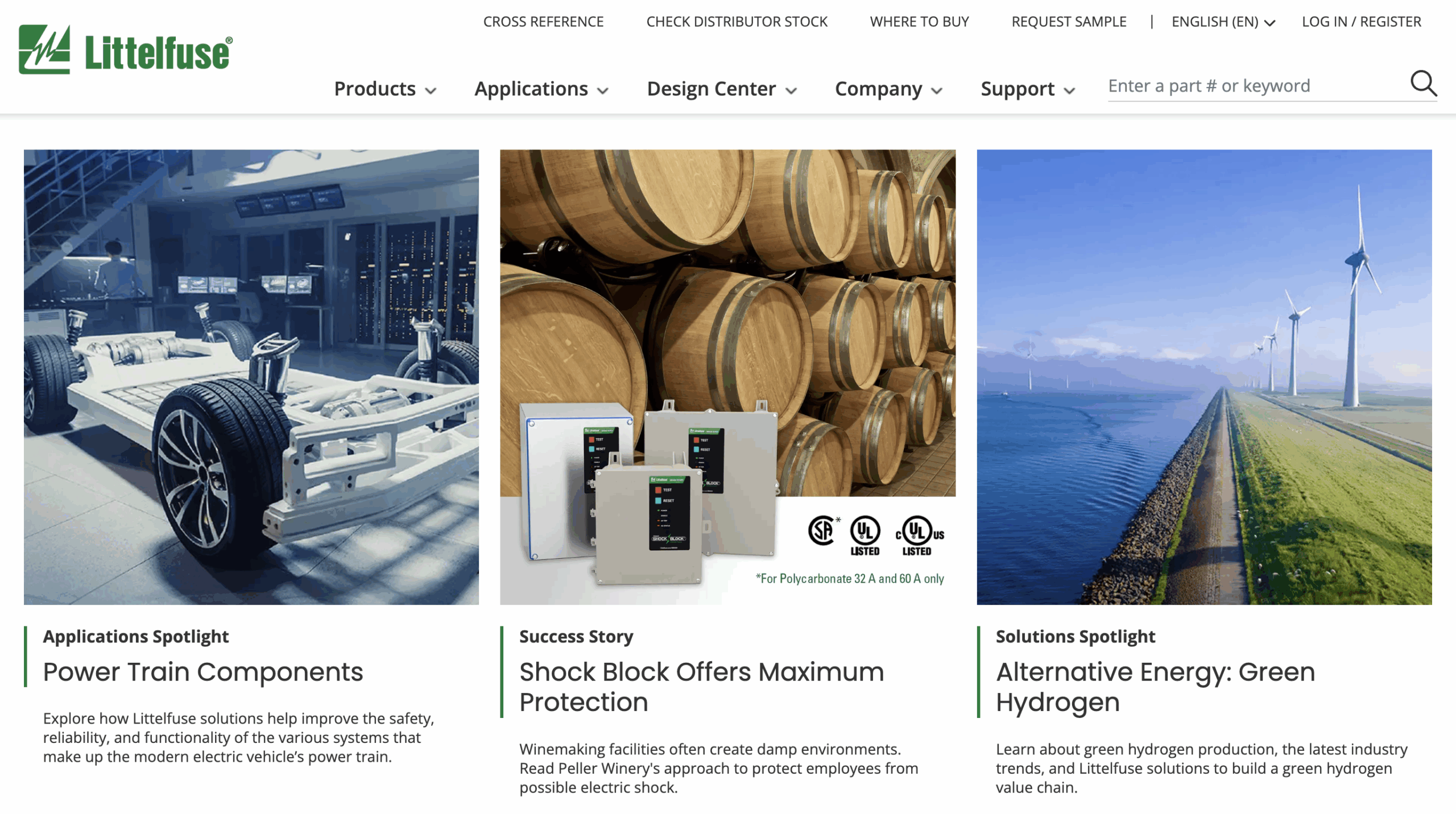Open the Design Center menu
Viewport: 1456px width, 814px height.
point(722,89)
